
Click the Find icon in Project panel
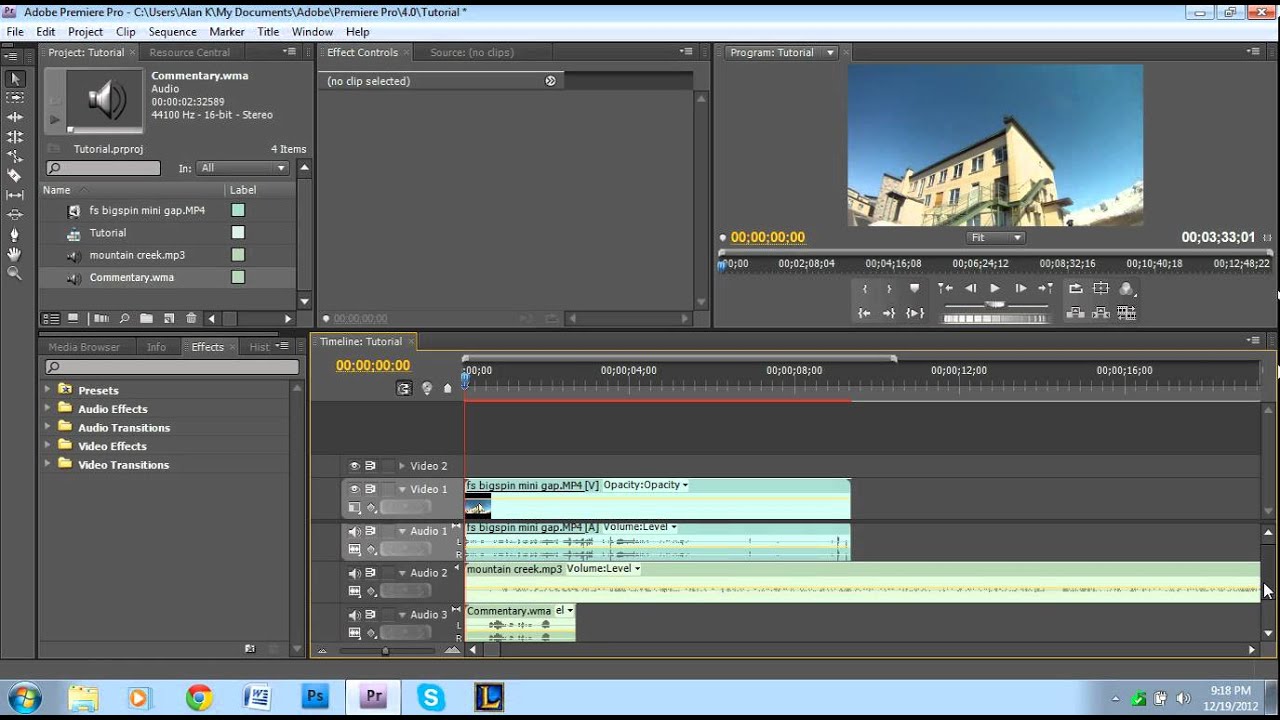click(x=124, y=319)
